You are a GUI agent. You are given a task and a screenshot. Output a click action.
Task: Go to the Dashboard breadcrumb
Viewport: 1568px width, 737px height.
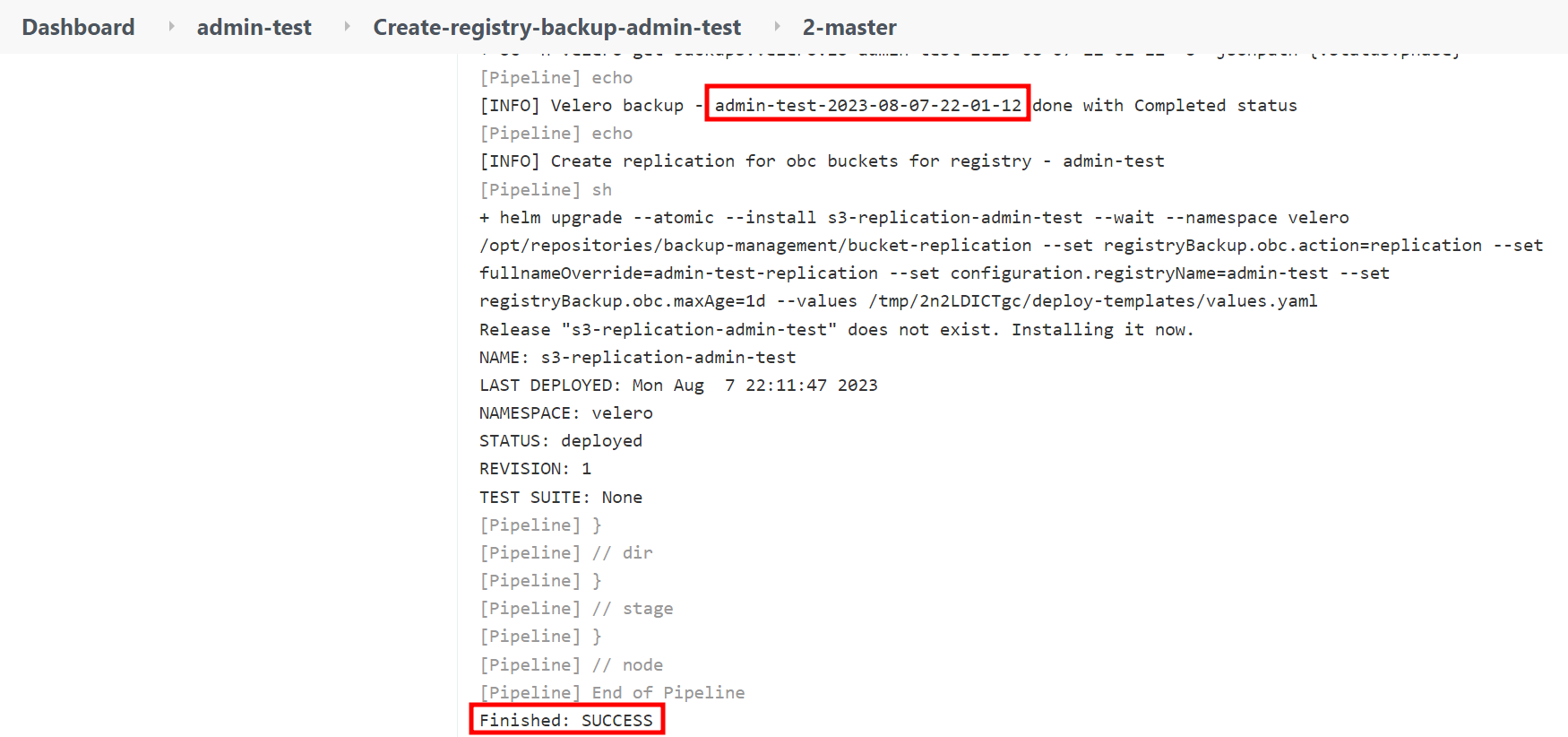[x=78, y=27]
